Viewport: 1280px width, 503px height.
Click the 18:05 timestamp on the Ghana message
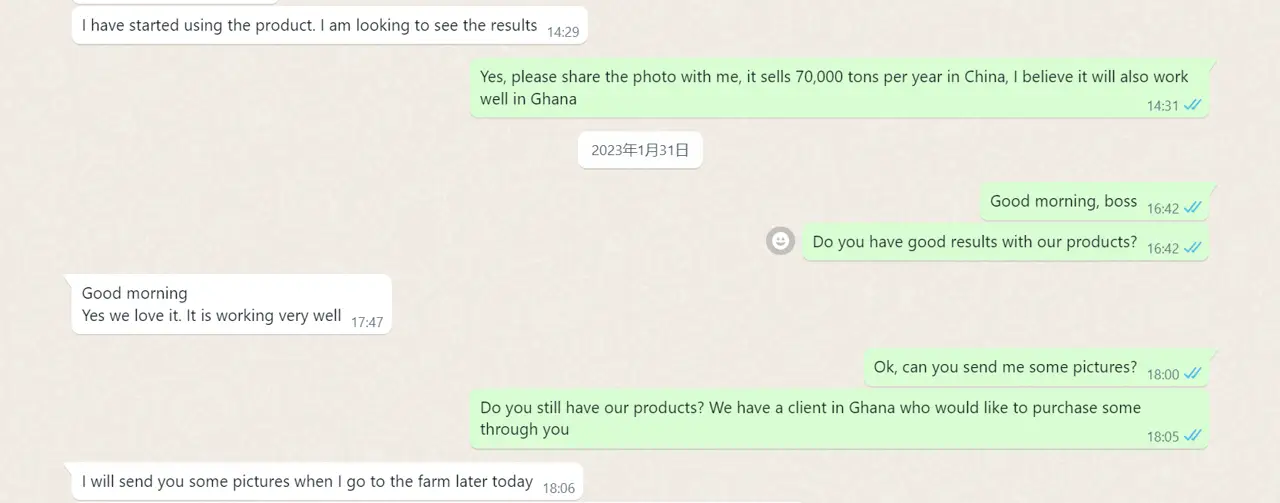pos(1163,436)
